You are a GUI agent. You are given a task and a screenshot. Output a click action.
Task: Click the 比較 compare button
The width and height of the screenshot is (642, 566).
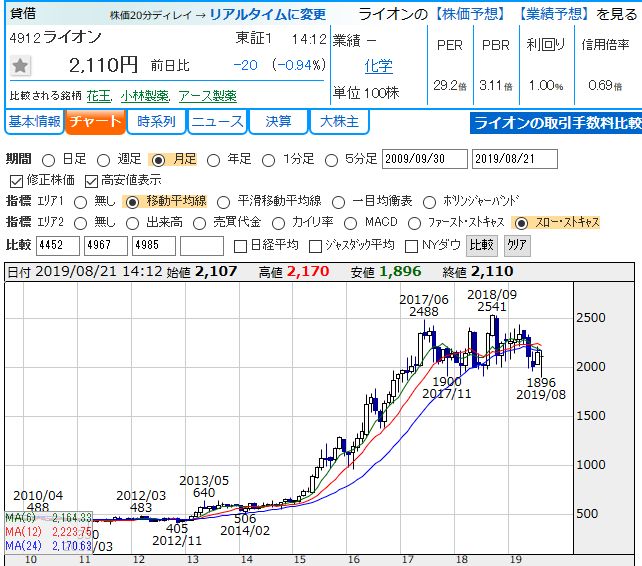tap(482, 245)
